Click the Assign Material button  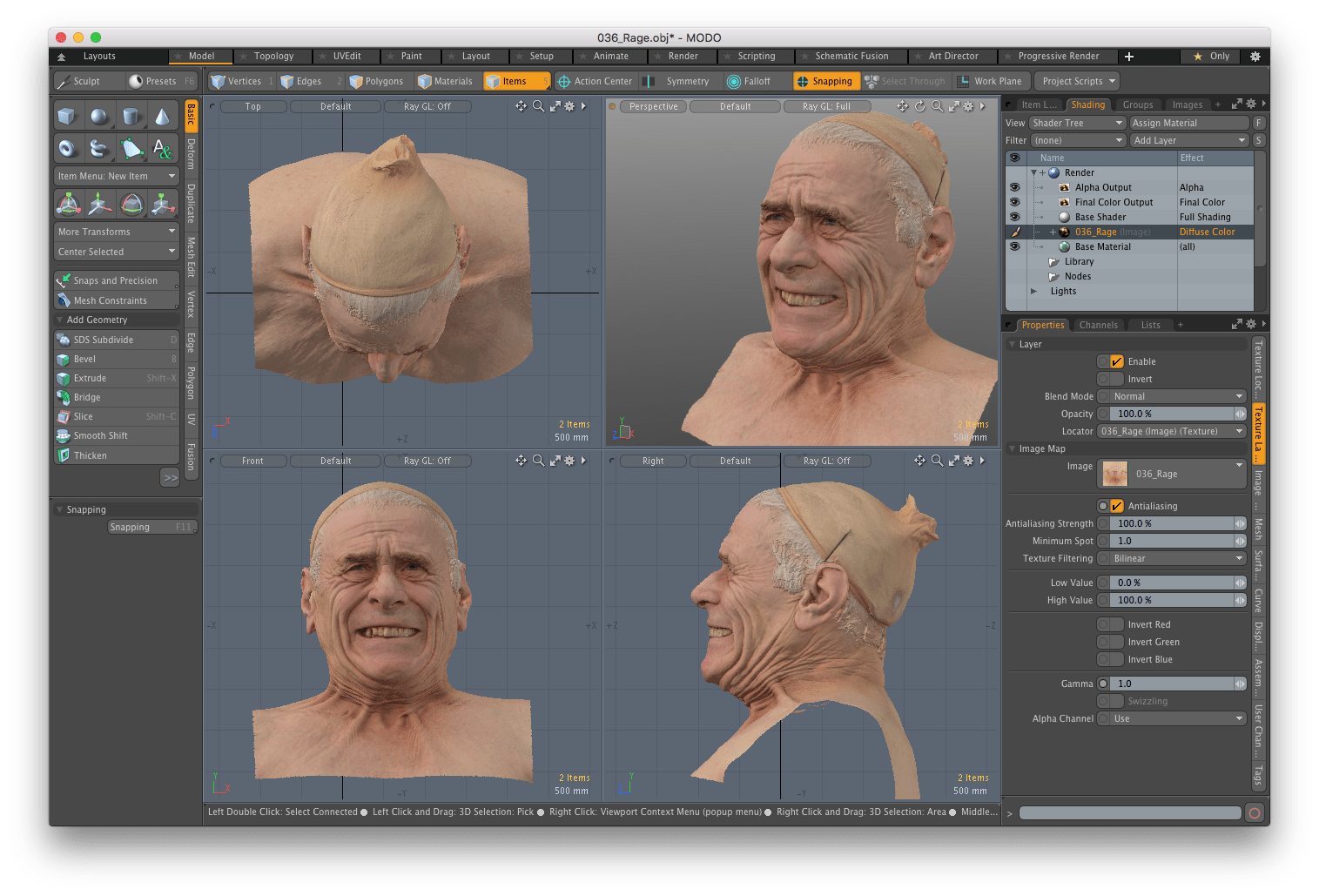pyautogui.click(x=1188, y=123)
